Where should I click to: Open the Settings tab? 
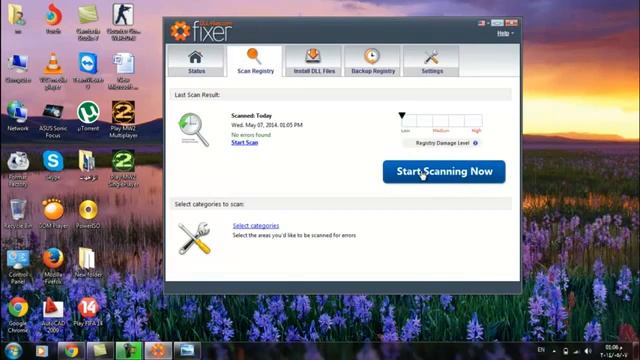tap(431, 61)
